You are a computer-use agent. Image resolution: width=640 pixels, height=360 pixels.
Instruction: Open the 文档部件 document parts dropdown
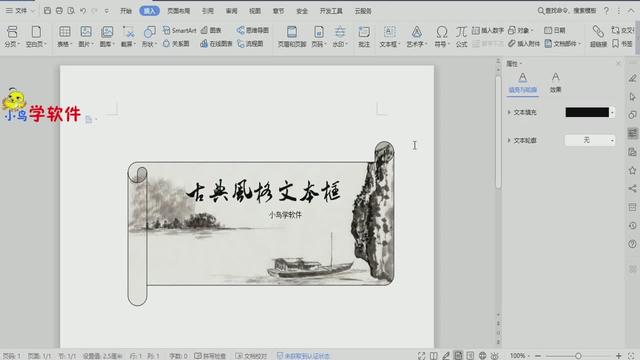click(562, 43)
